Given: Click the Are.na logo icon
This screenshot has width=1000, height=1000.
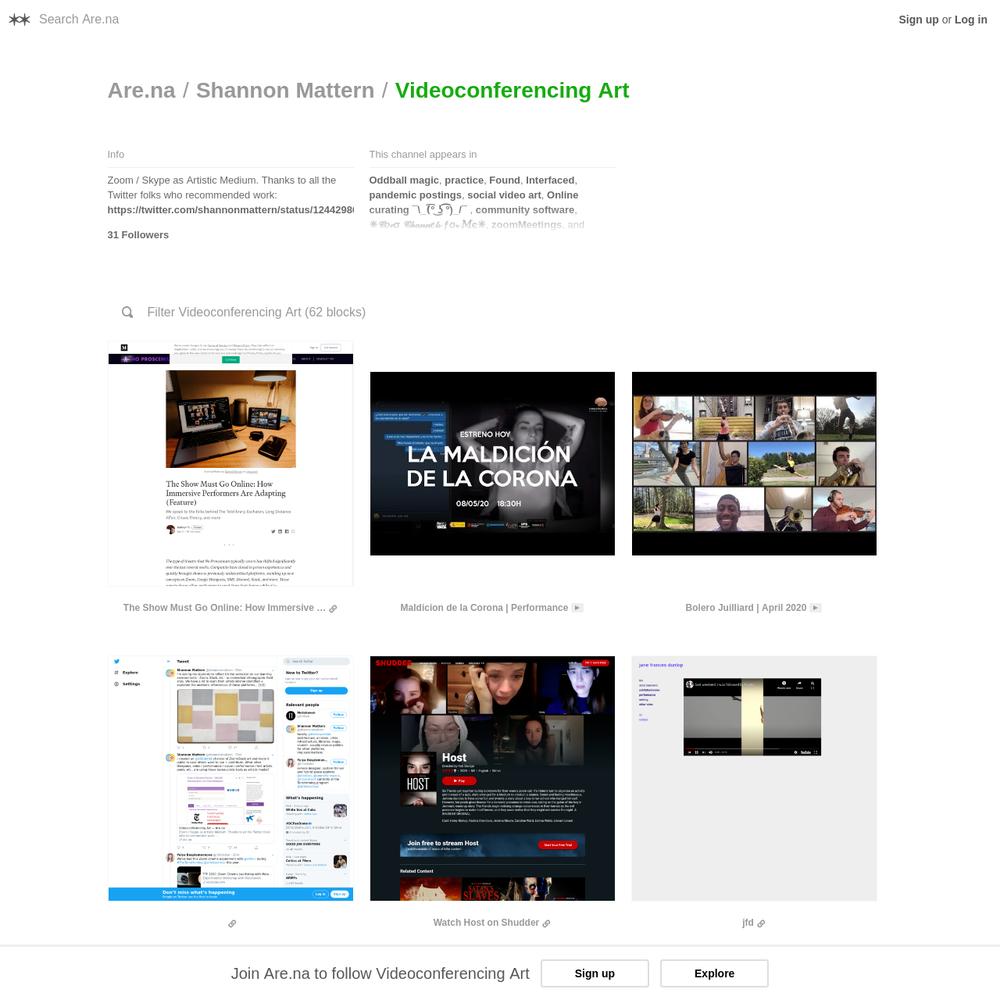Looking at the screenshot, I should click(20, 20).
